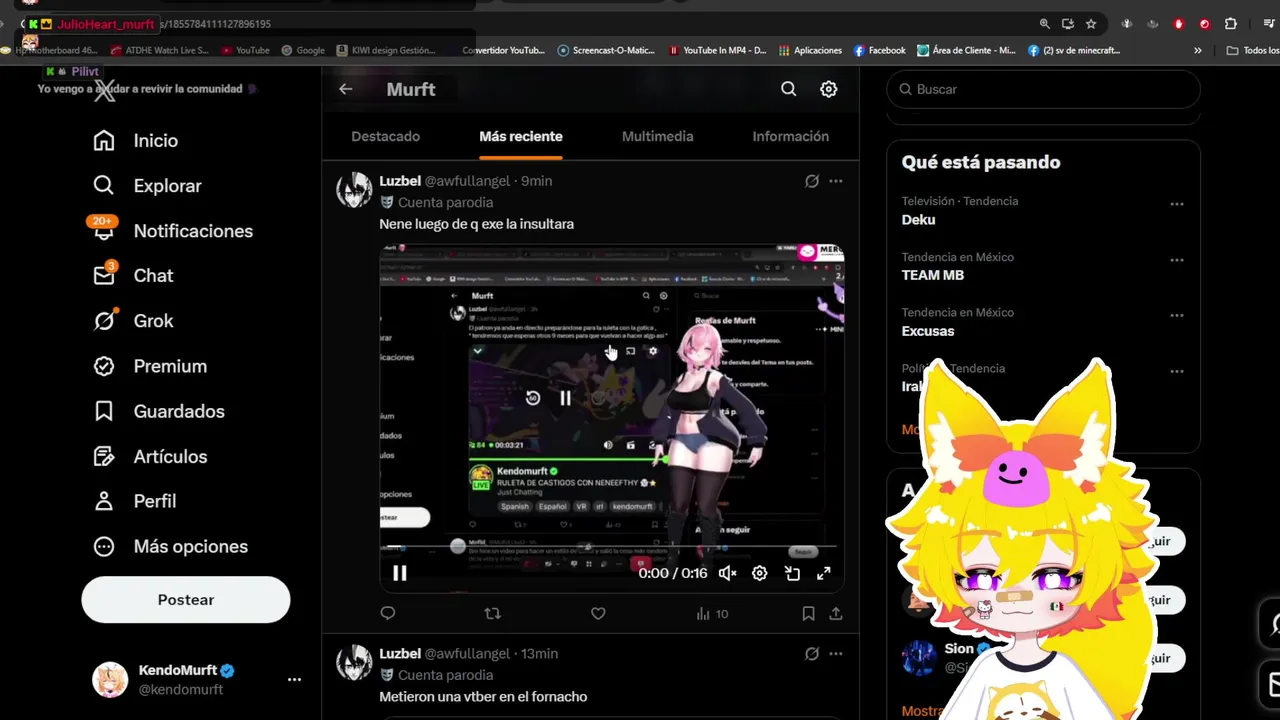Viewport: 1280px width, 720px height.
Task: Click the video preview in Luzbel's post
Action: 611,417
